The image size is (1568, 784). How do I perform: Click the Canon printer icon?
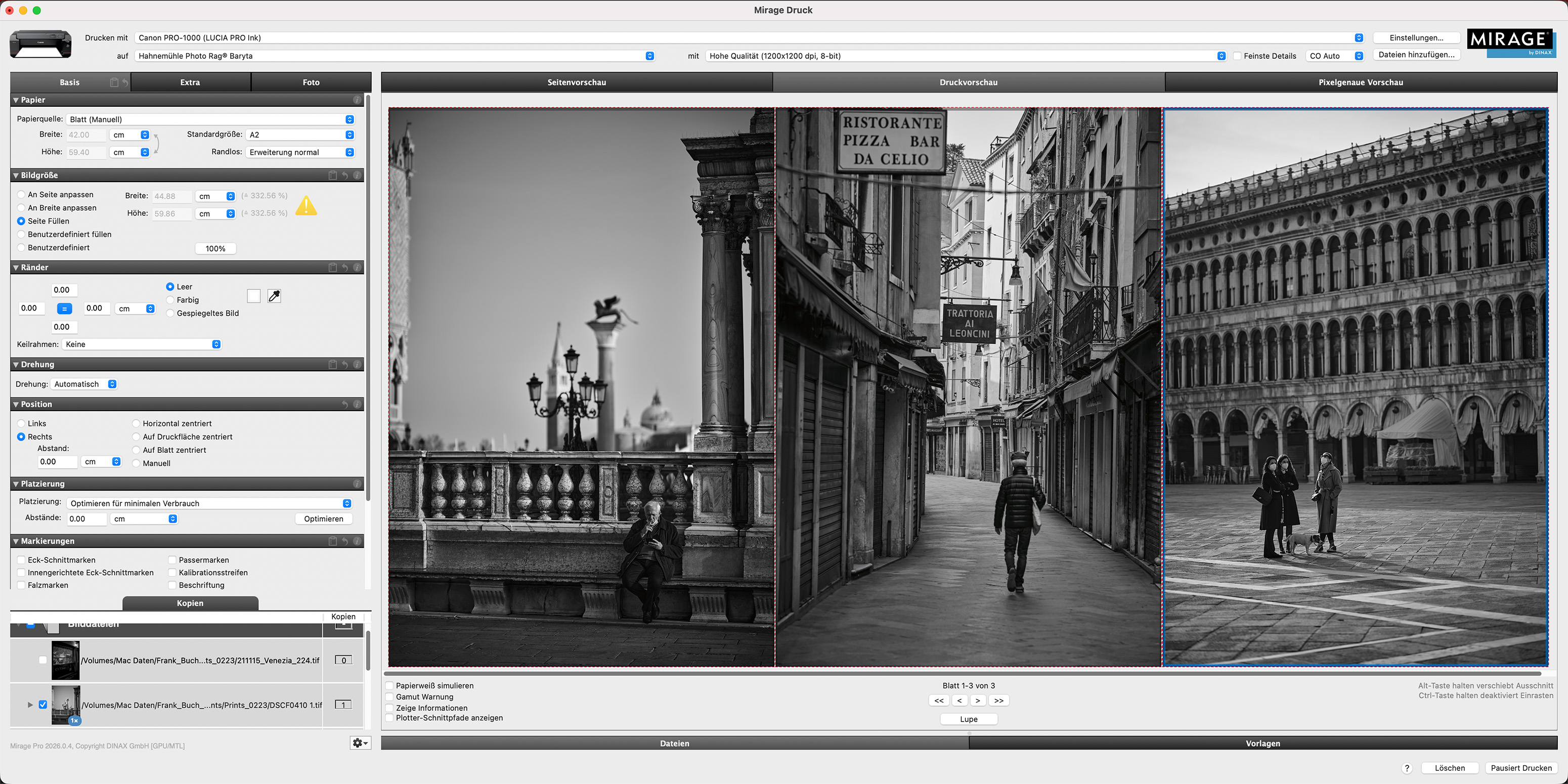pyautogui.click(x=41, y=45)
